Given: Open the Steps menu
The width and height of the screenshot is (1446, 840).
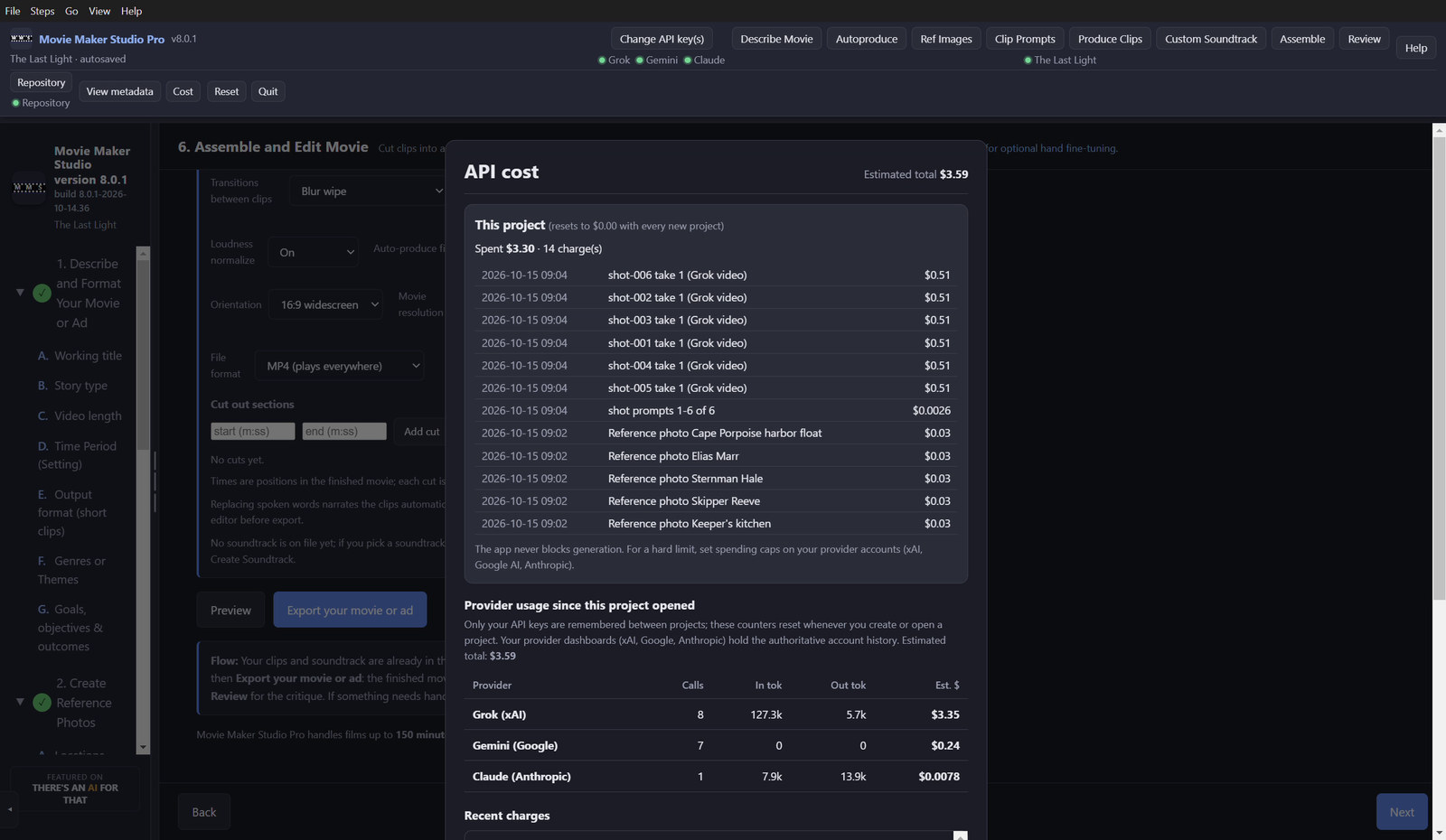Looking at the screenshot, I should pyautogui.click(x=42, y=11).
